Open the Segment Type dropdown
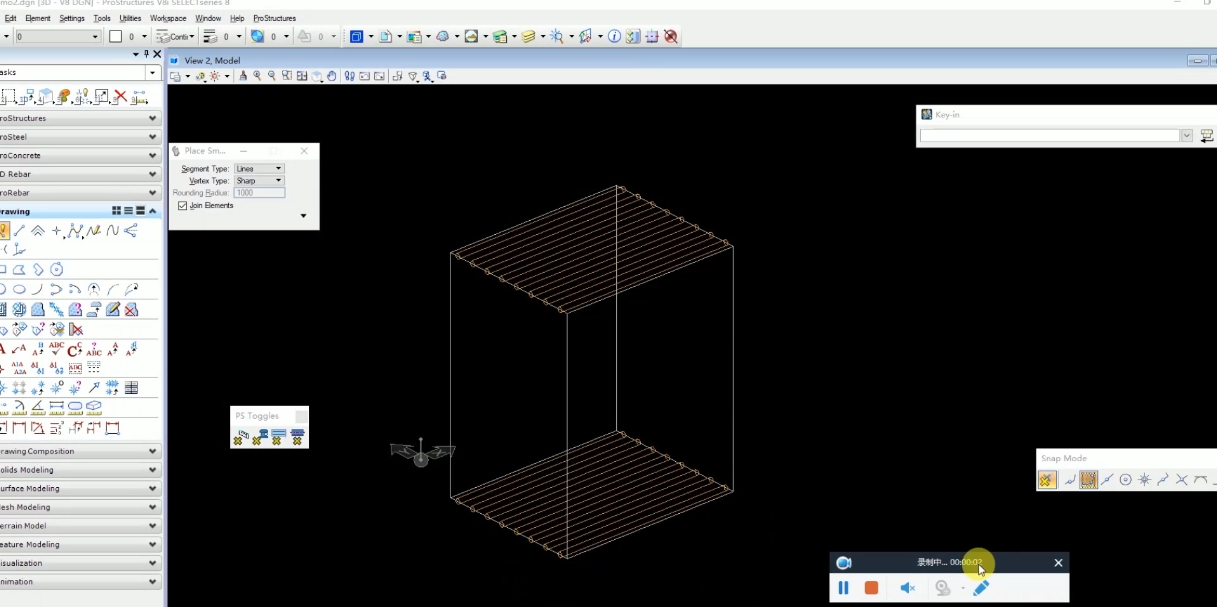 coord(259,169)
